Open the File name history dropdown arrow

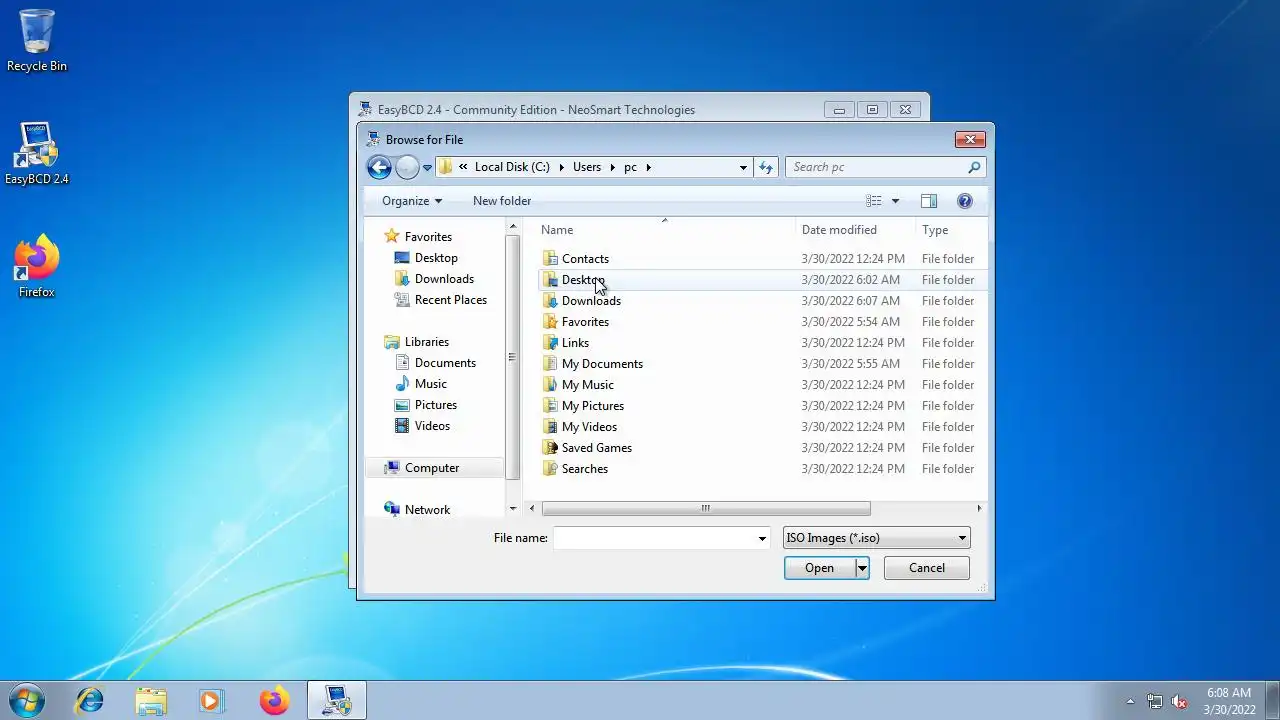point(762,538)
